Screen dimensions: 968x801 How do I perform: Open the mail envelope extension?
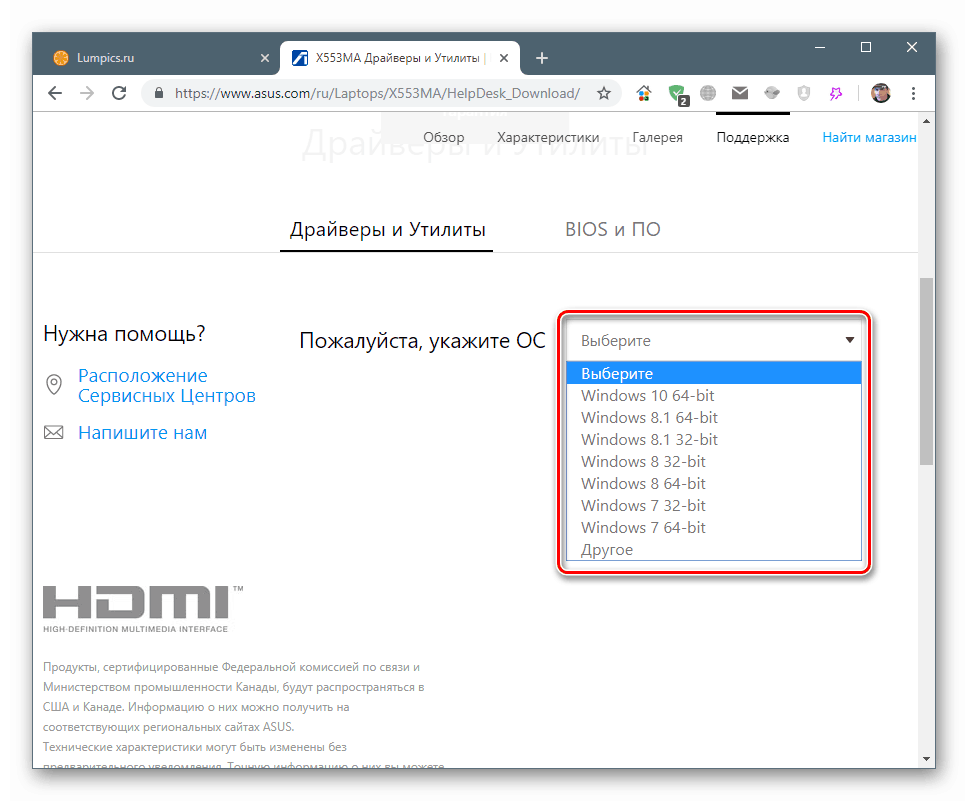740,93
